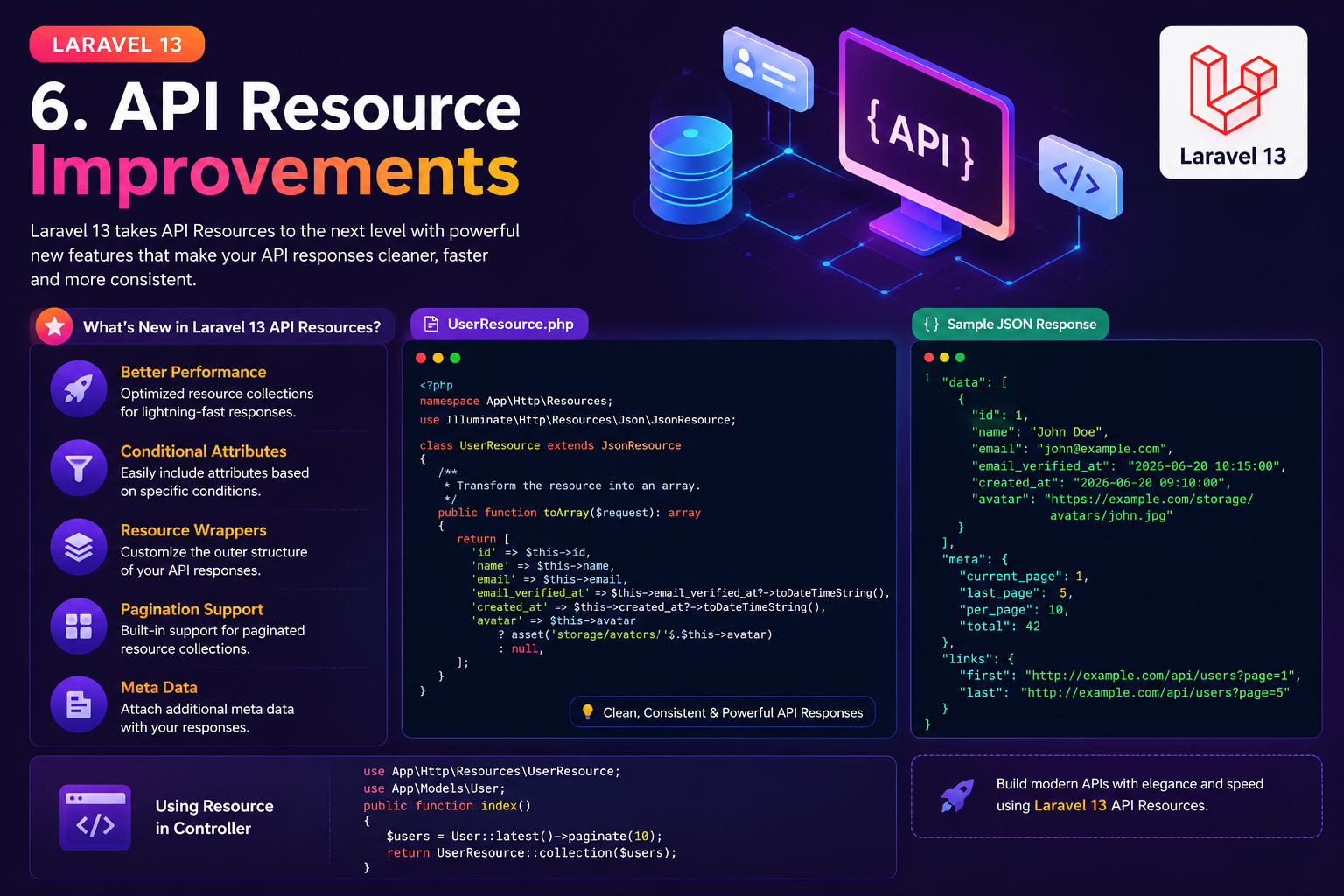The image size is (1344, 896).
Task: Click the 'created_at' code line in PHP
Action: (648, 607)
